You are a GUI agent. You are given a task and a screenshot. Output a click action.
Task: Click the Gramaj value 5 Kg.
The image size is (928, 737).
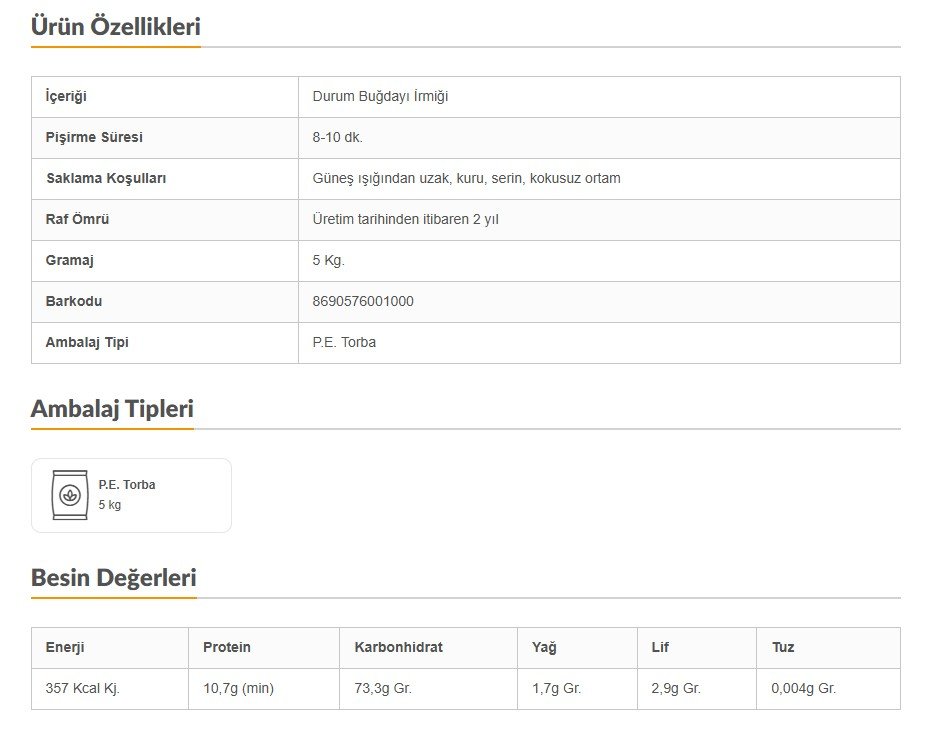click(329, 260)
